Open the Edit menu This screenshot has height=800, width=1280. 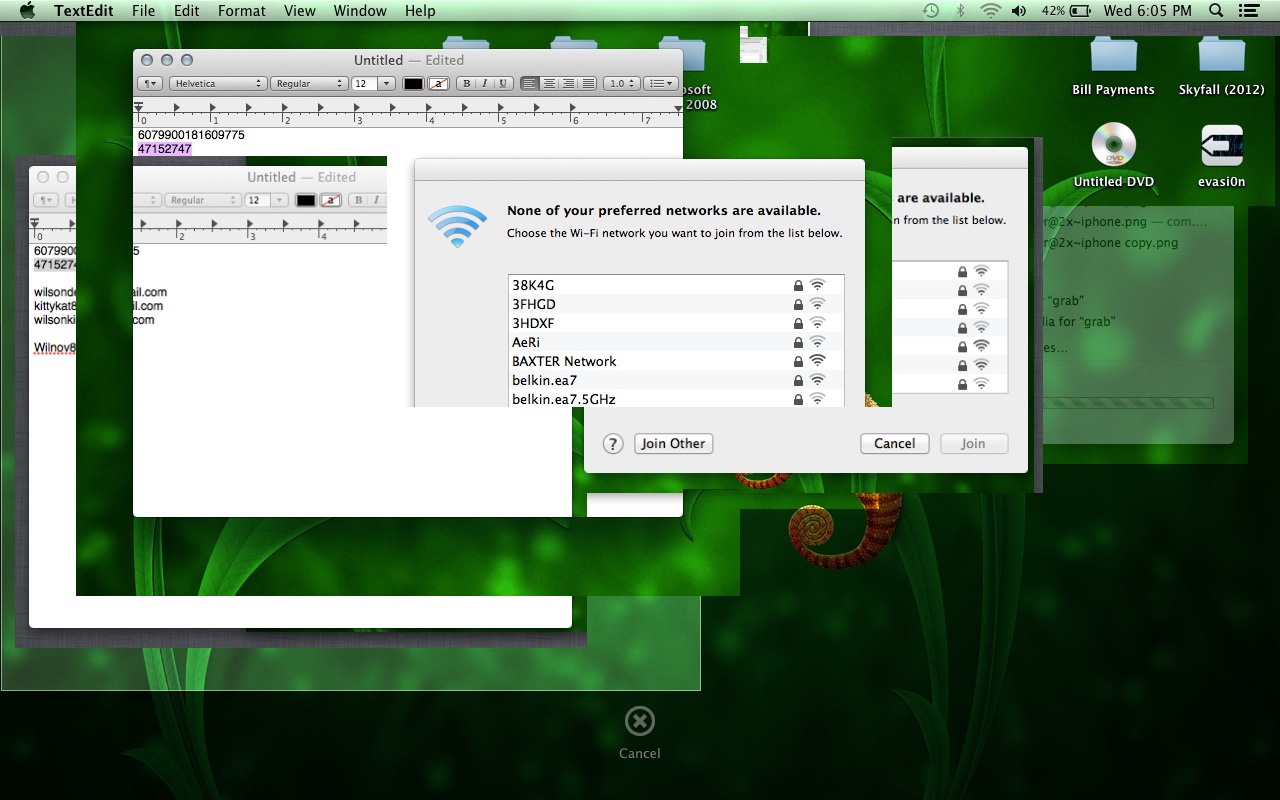tap(186, 11)
